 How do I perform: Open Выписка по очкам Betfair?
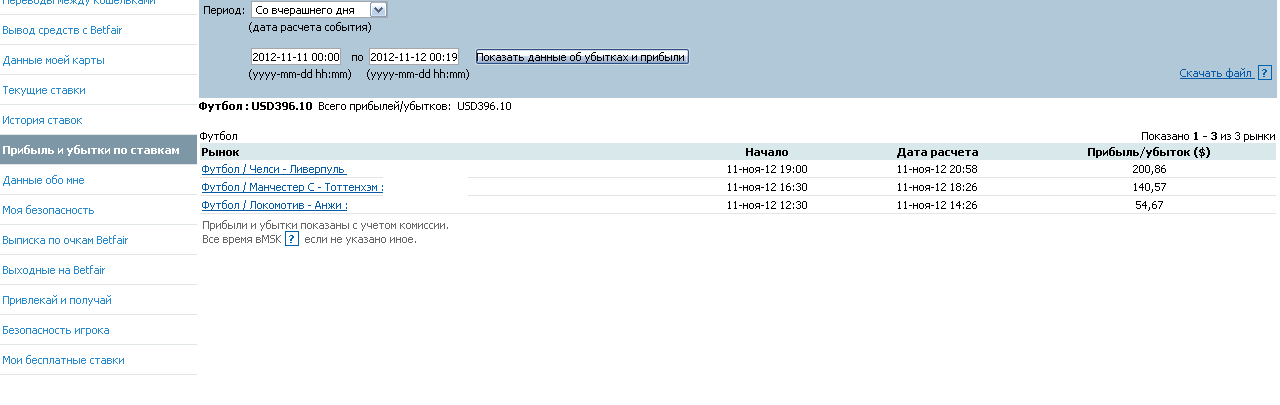(x=66, y=240)
